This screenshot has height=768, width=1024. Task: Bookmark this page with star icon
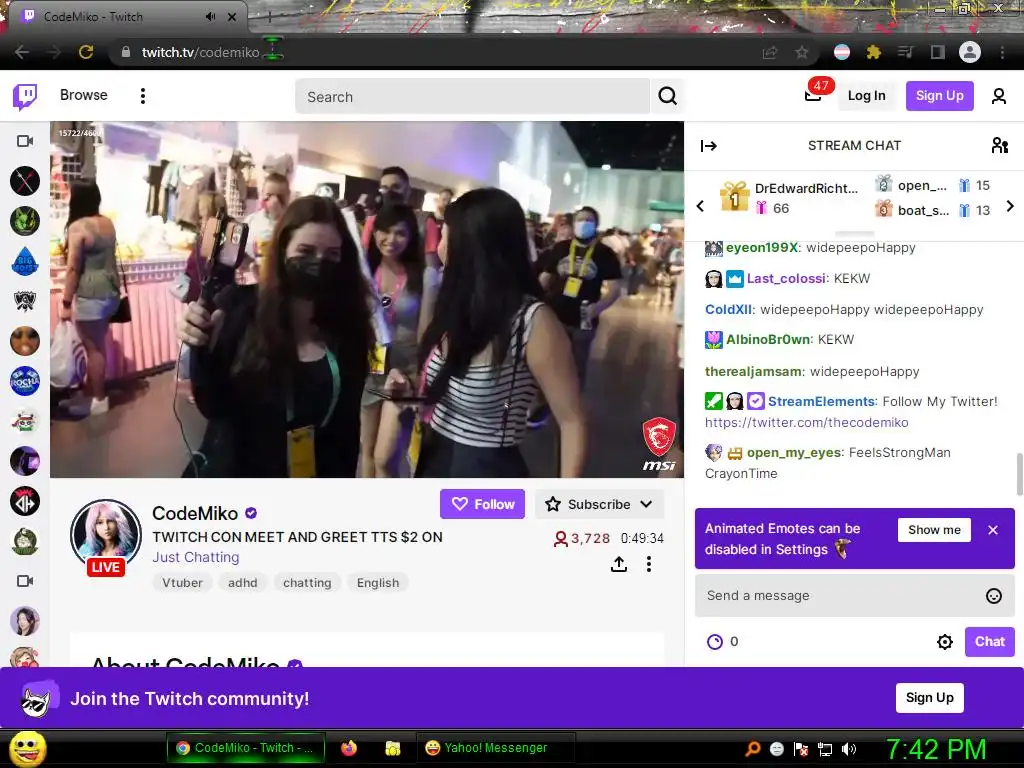pos(802,52)
